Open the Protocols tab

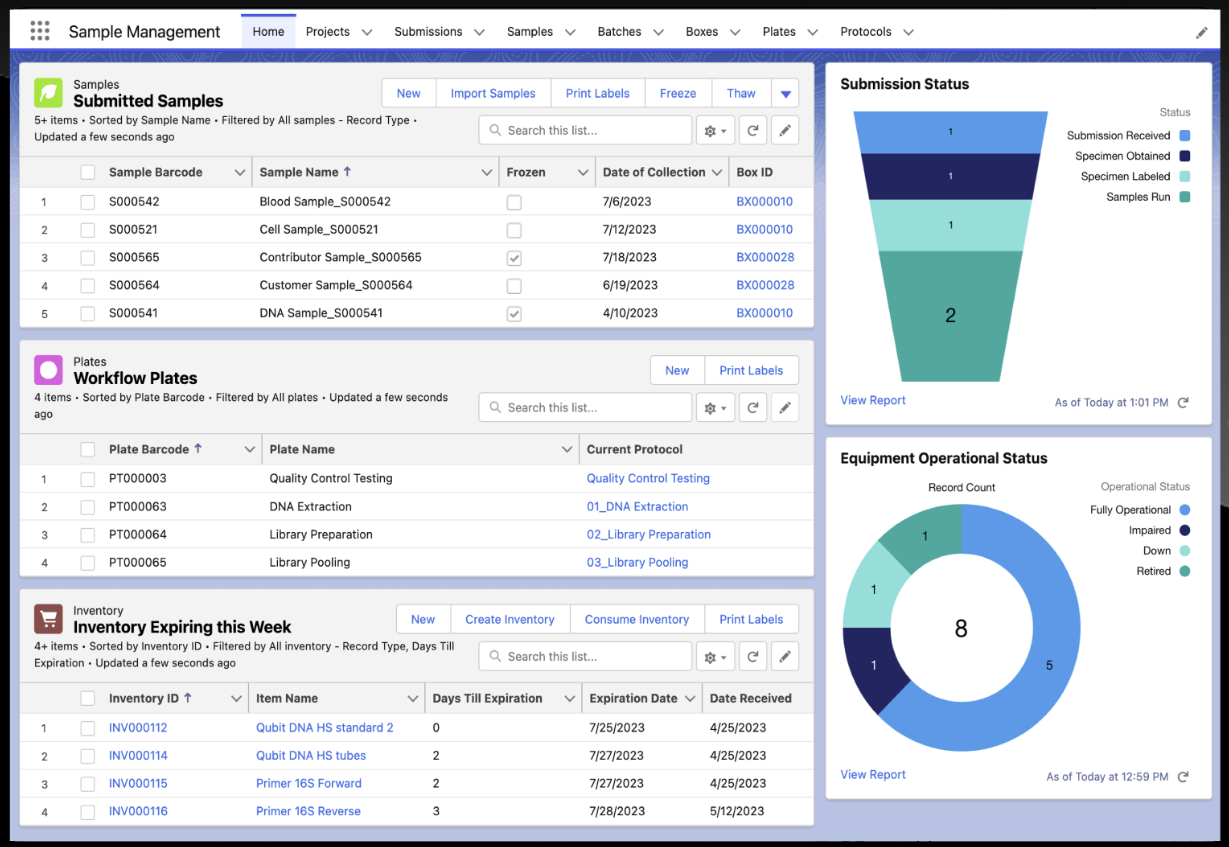tap(865, 32)
